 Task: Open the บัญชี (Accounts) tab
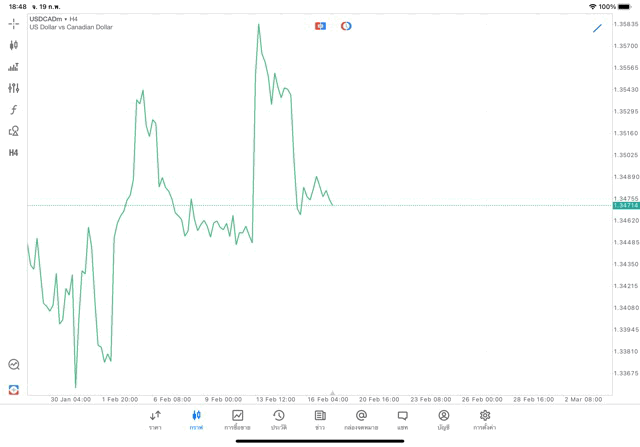(x=444, y=420)
